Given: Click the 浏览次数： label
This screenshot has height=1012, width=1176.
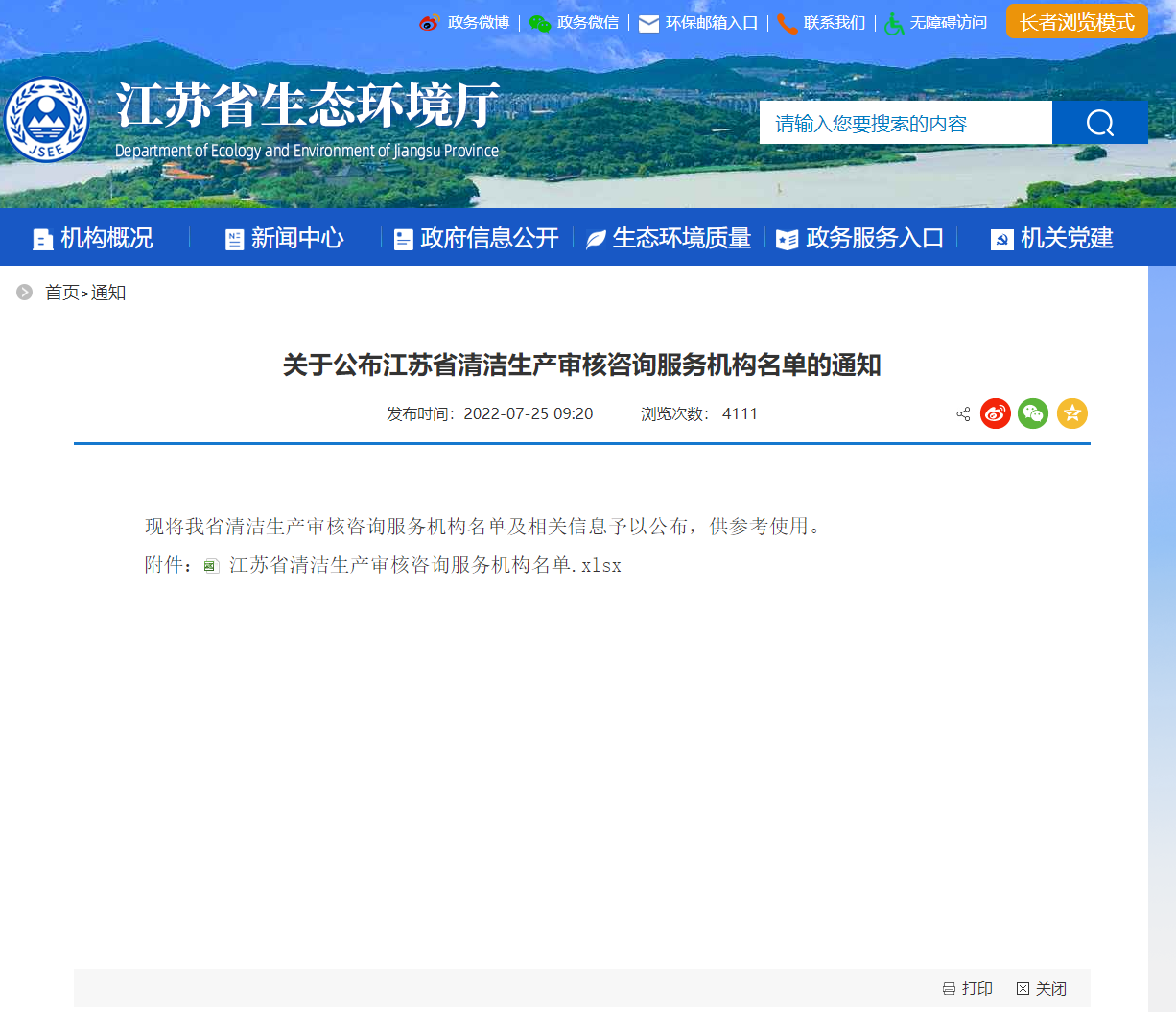Looking at the screenshot, I should click(x=675, y=413).
